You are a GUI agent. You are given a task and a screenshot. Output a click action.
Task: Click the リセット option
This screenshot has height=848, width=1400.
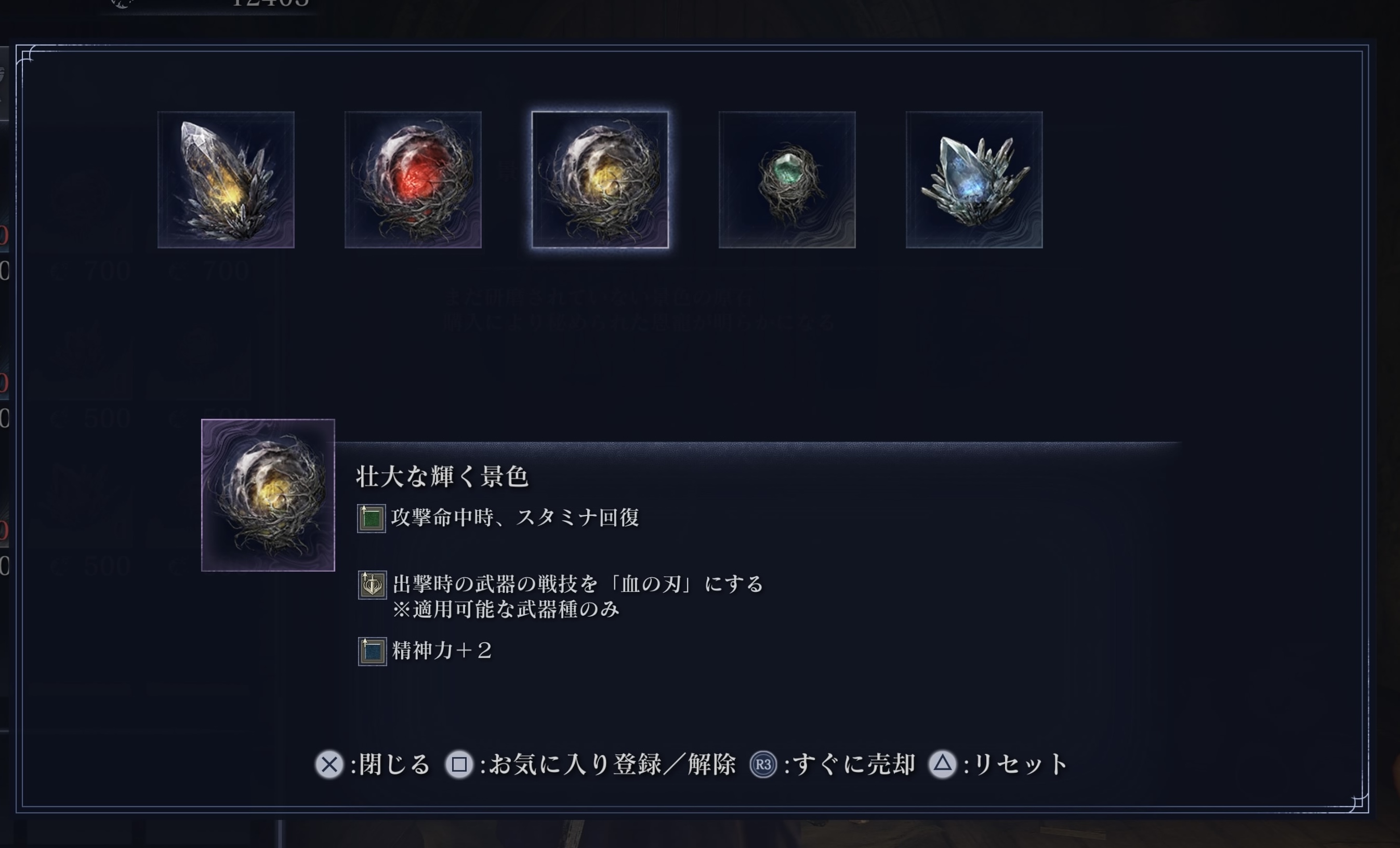point(1021,764)
